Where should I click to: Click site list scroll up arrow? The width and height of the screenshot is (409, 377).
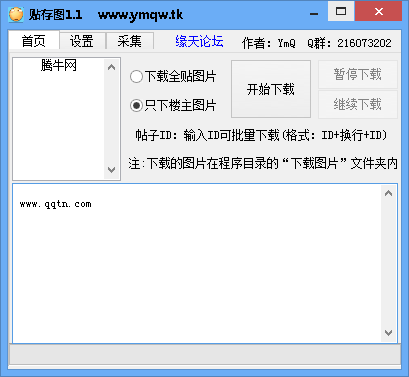click(112, 68)
